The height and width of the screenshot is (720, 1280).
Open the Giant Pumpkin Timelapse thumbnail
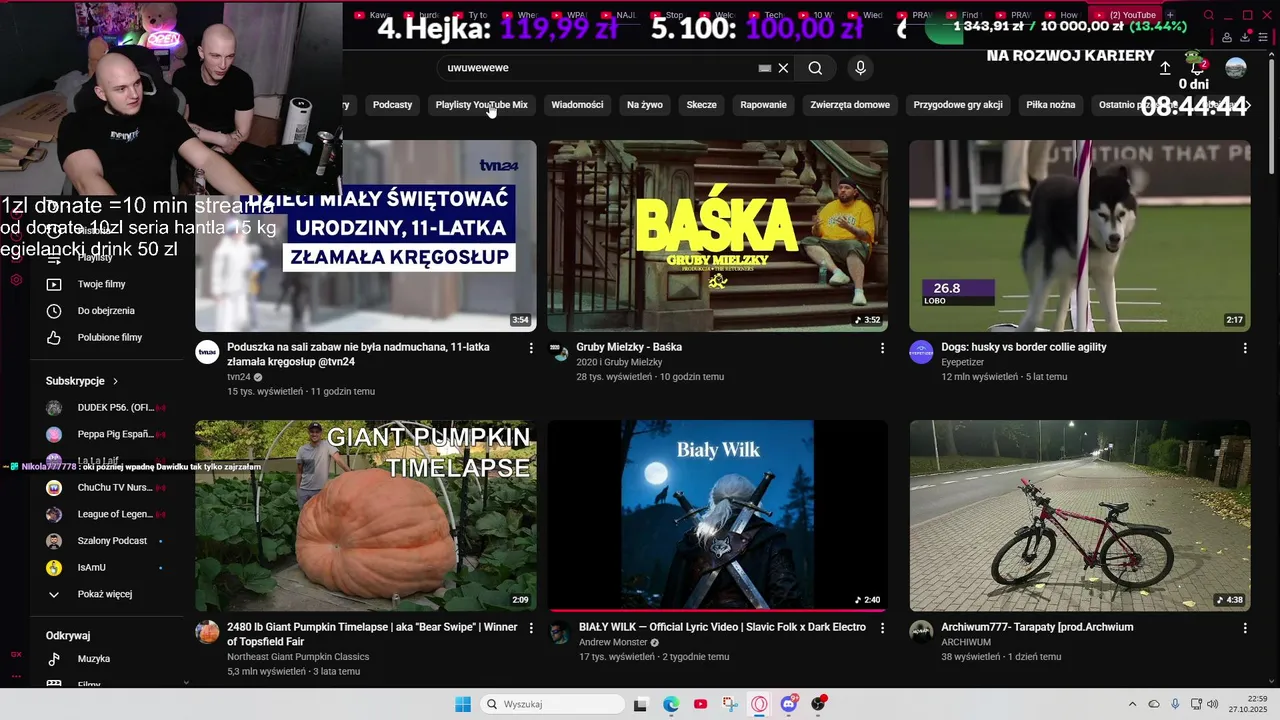coord(366,516)
